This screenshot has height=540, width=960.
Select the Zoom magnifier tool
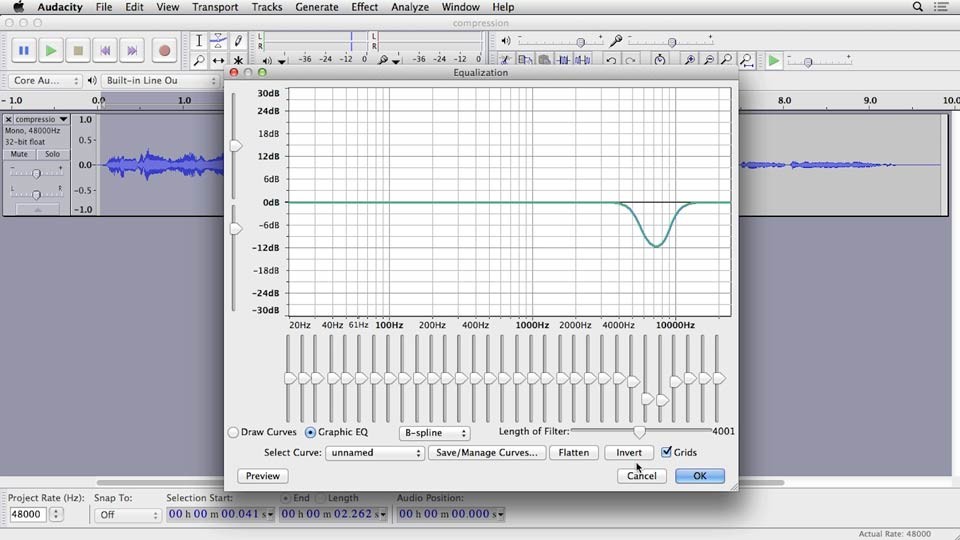pyautogui.click(x=199, y=61)
